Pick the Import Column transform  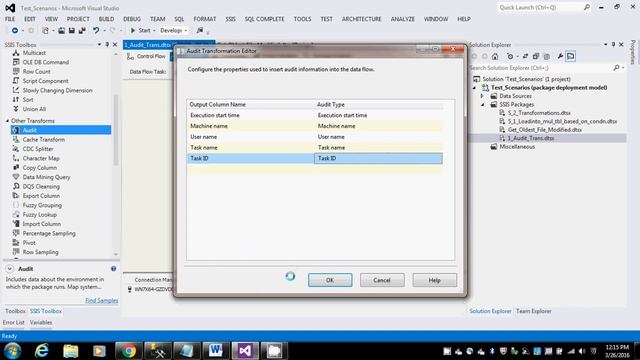click(42, 224)
